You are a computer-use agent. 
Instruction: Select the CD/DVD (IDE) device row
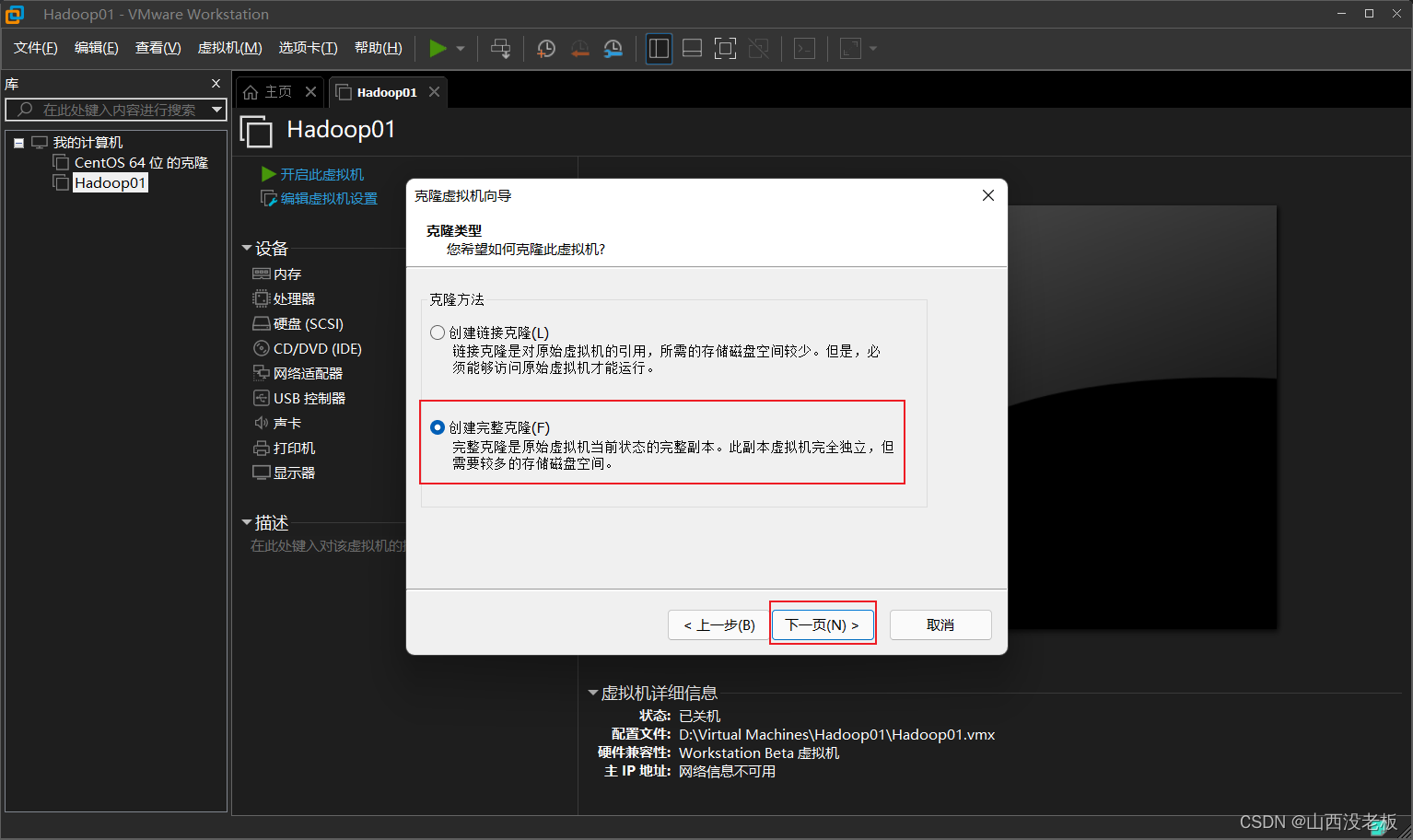307,349
